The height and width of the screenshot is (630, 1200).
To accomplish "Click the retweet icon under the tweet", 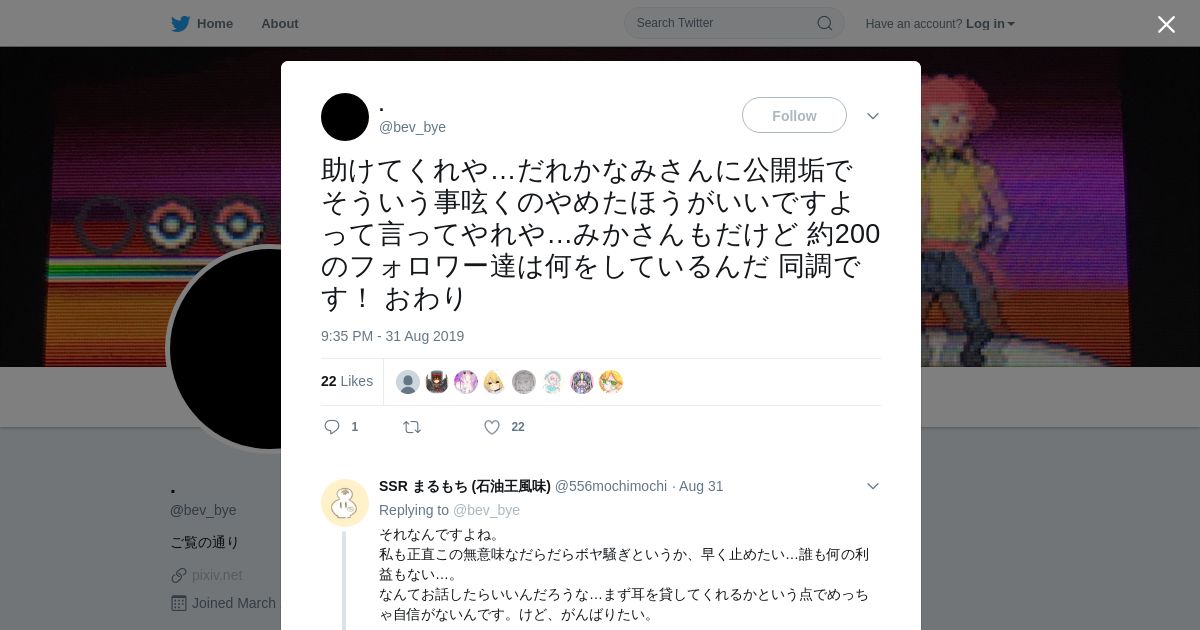I will tap(412, 427).
